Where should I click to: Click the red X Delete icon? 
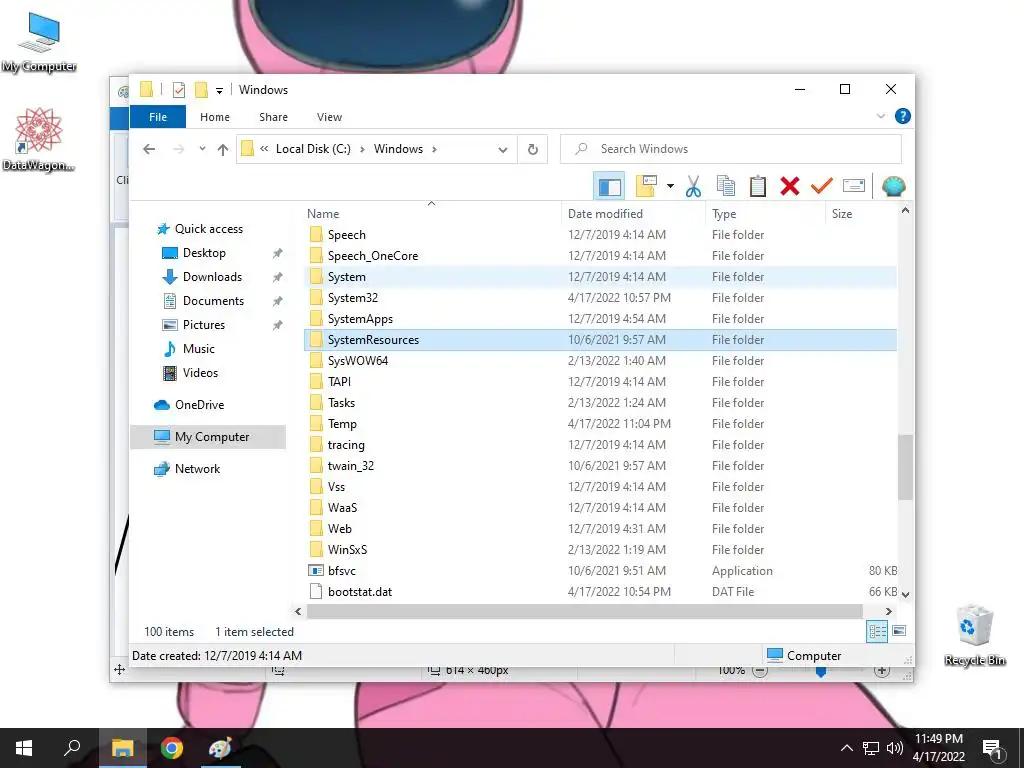click(x=790, y=187)
